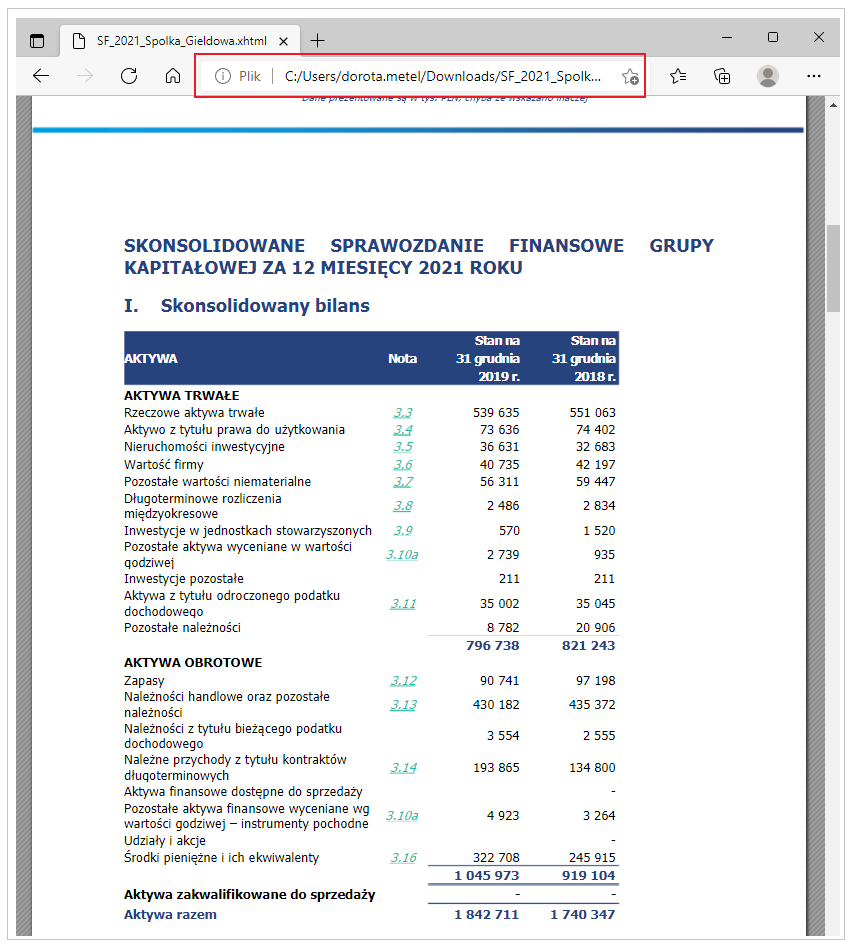Click the 'Aktywa razem' row label
The image size is (851, 945).
tap(170, 914)
